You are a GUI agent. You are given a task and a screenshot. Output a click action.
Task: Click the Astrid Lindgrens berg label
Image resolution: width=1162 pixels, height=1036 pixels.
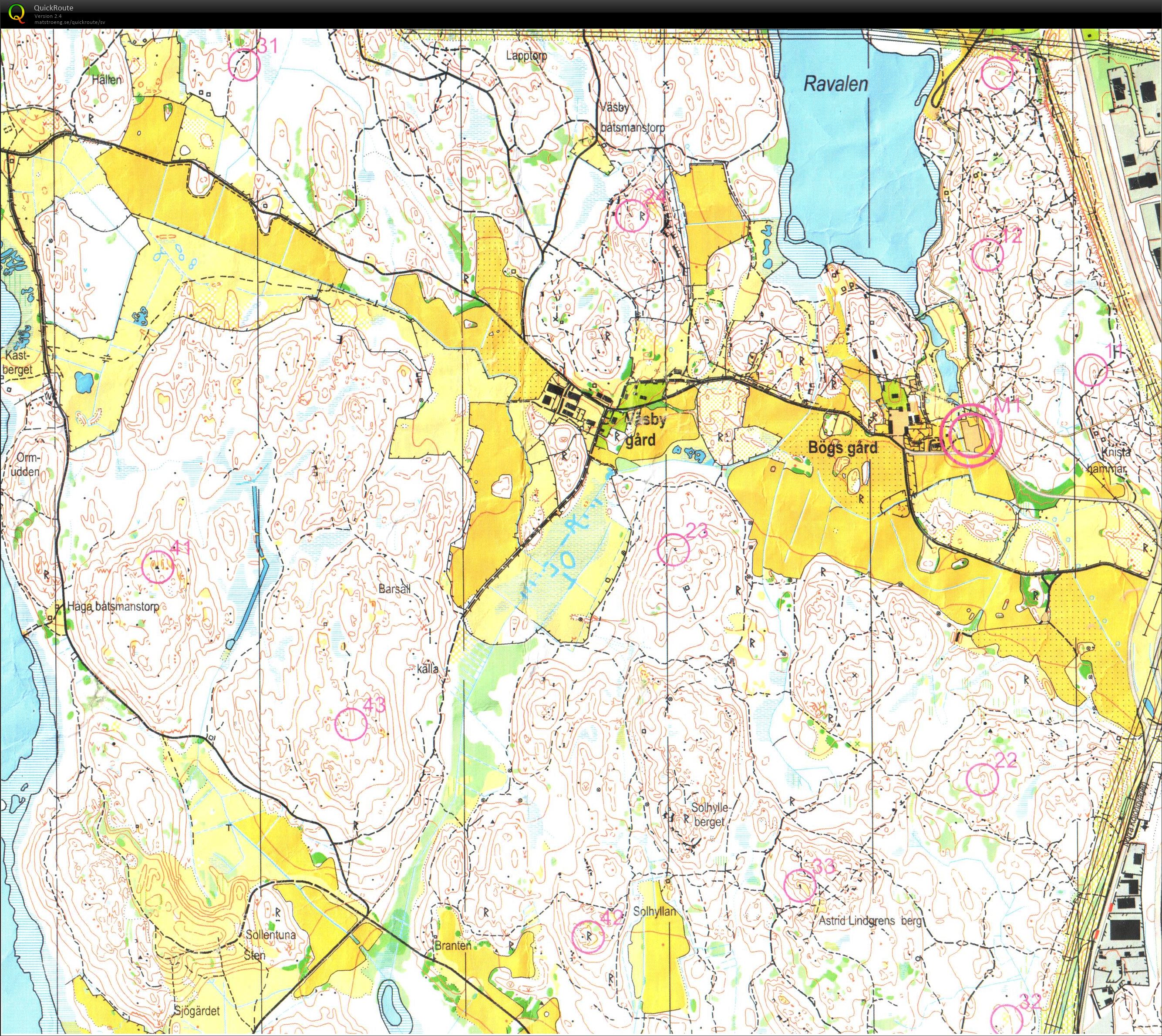pyautogui.click(x=870, y=921)
